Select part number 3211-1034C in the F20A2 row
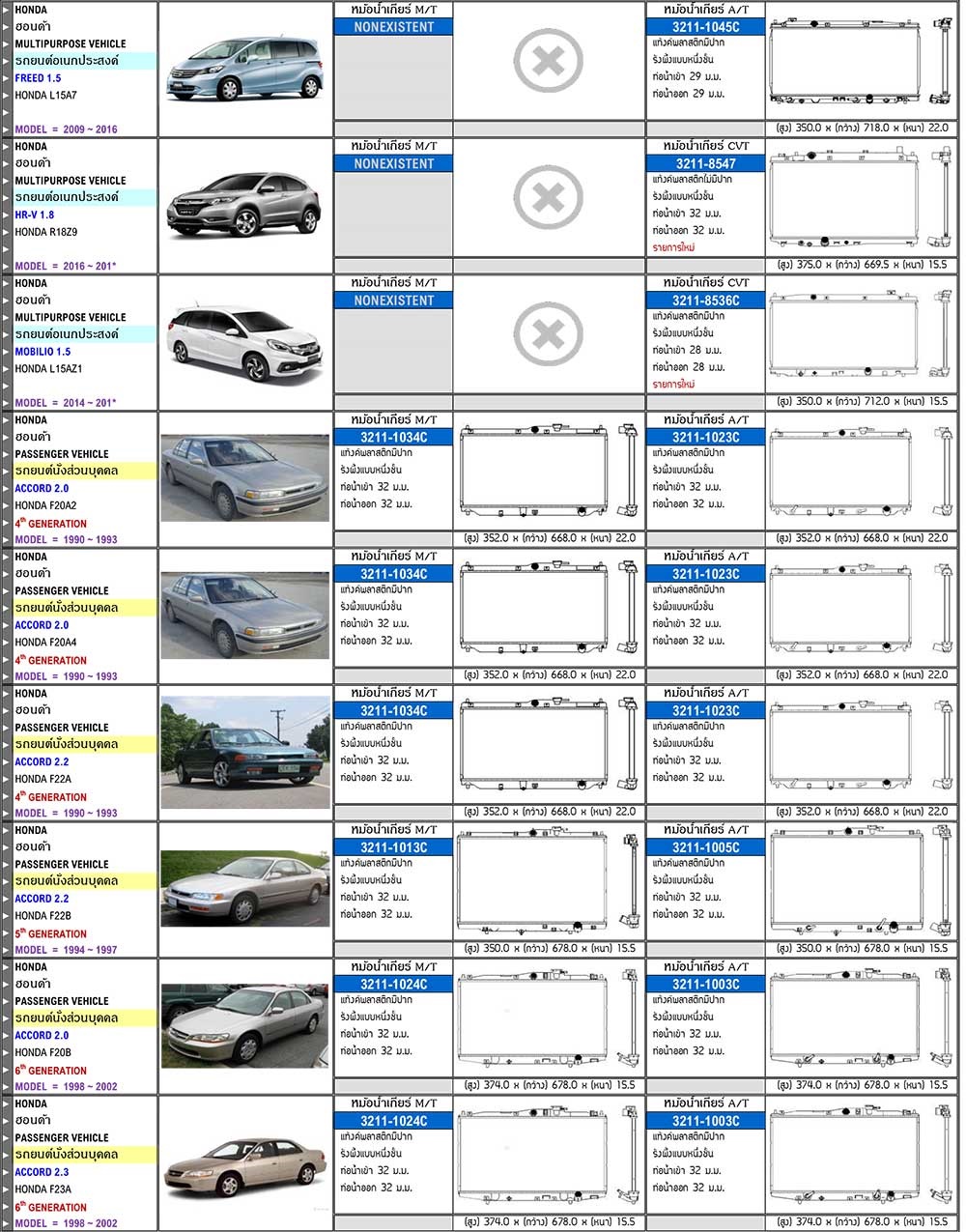This screenshot has width=966, height=1232. [x=394, y=438]
